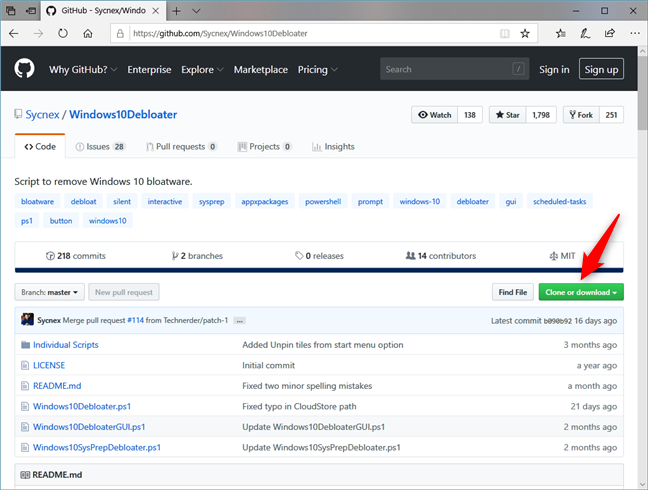Select the Code tab
Image resolution: width=648 pixels, height=490 pixels.
[40, 147]
